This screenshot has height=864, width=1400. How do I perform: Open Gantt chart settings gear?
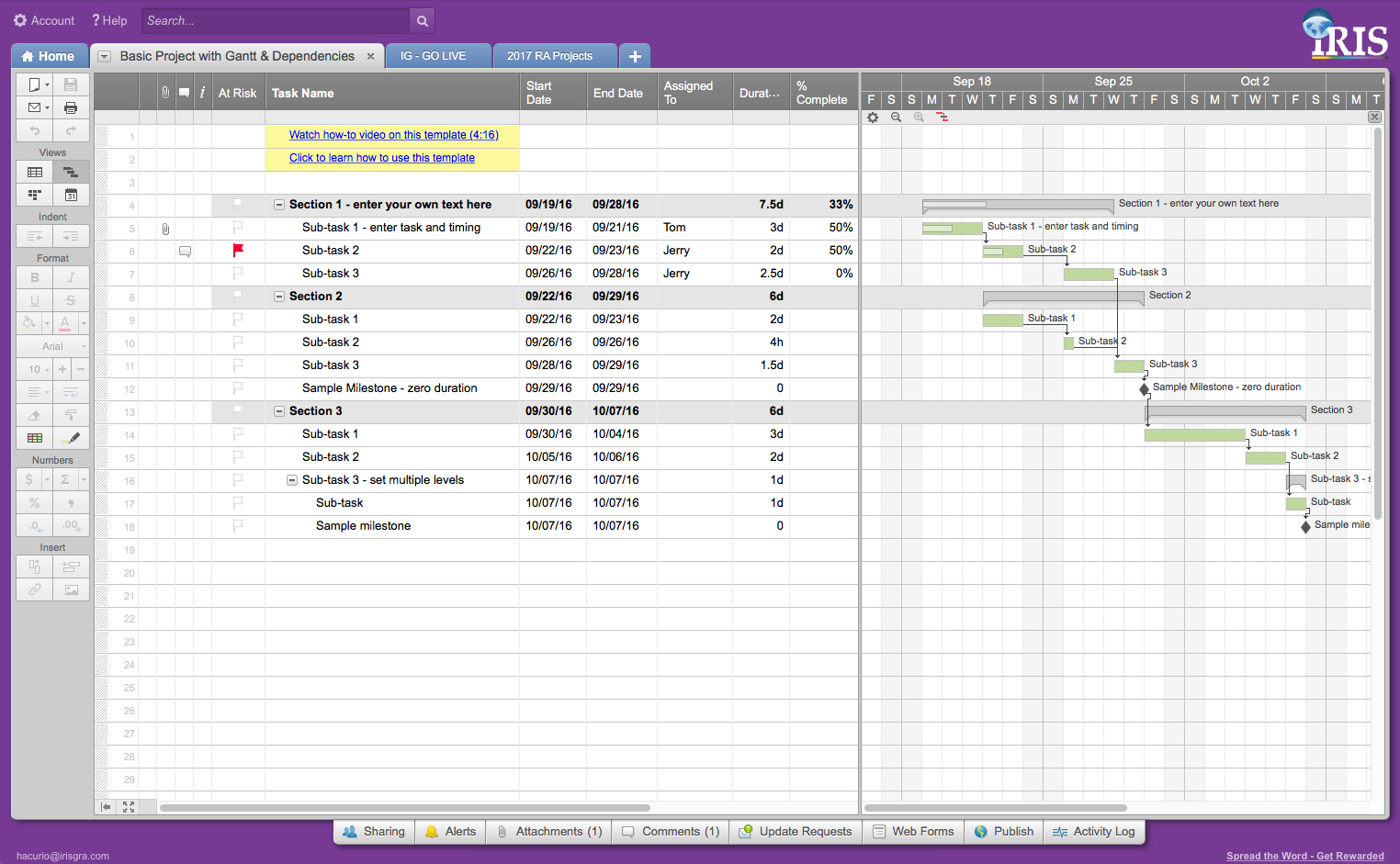pos(873,118)
